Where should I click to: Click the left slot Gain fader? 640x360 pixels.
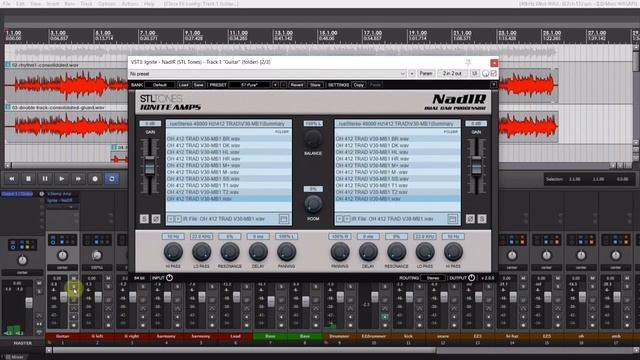pyautogui.click(x=150, y=167)
